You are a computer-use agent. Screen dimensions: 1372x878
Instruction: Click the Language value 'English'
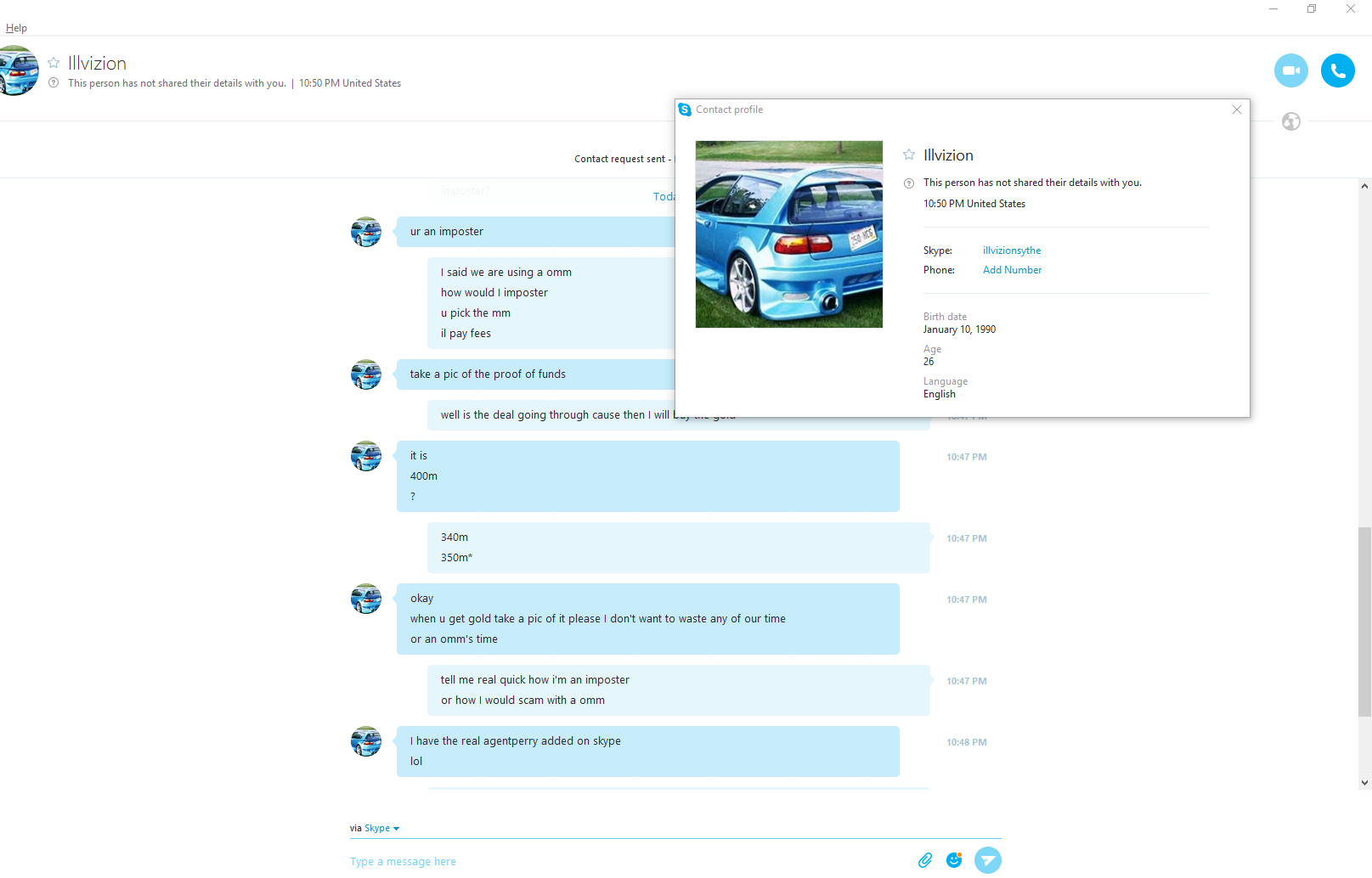click(940, 394)
